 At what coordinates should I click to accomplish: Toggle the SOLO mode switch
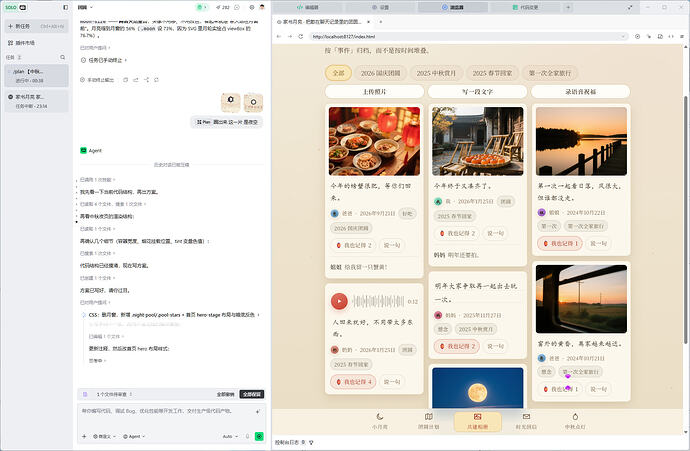pos(16,7)
